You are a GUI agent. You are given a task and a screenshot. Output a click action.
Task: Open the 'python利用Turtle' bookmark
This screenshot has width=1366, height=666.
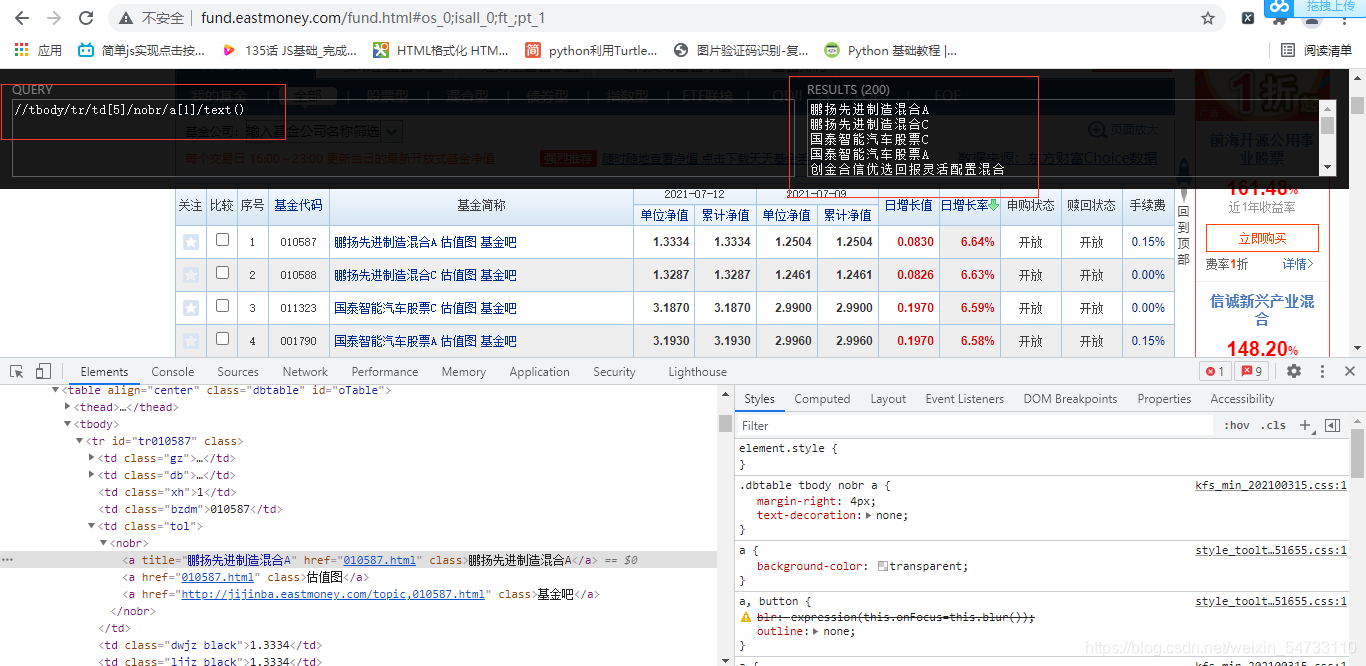click(592, 50)
